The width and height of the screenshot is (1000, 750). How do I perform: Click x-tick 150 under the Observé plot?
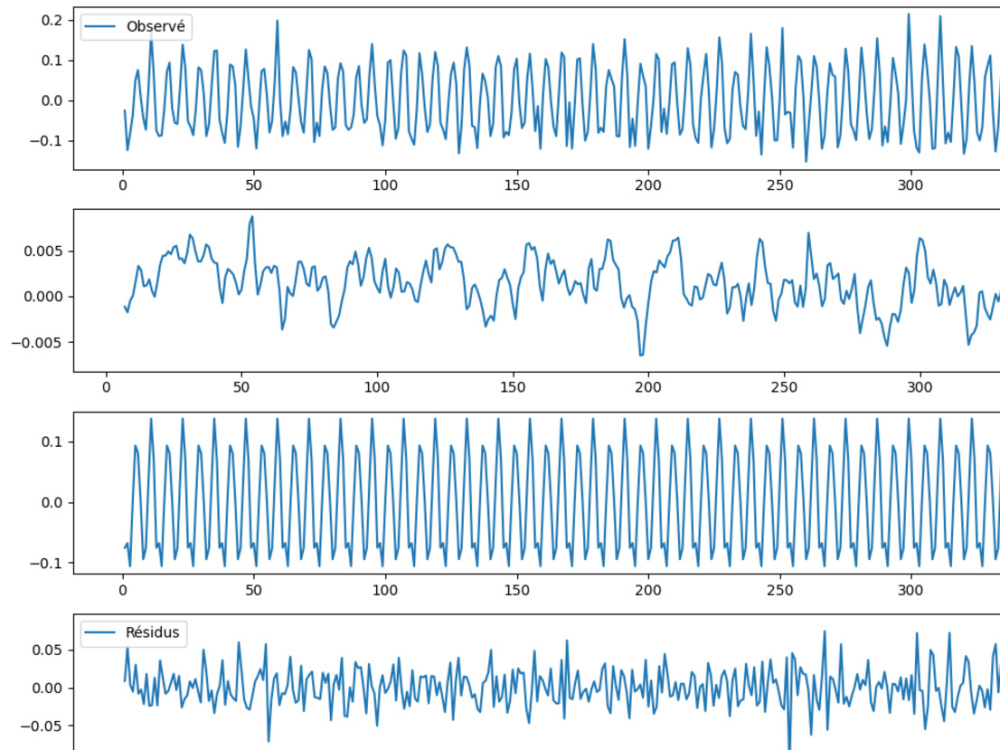click(x=517, y=186)
